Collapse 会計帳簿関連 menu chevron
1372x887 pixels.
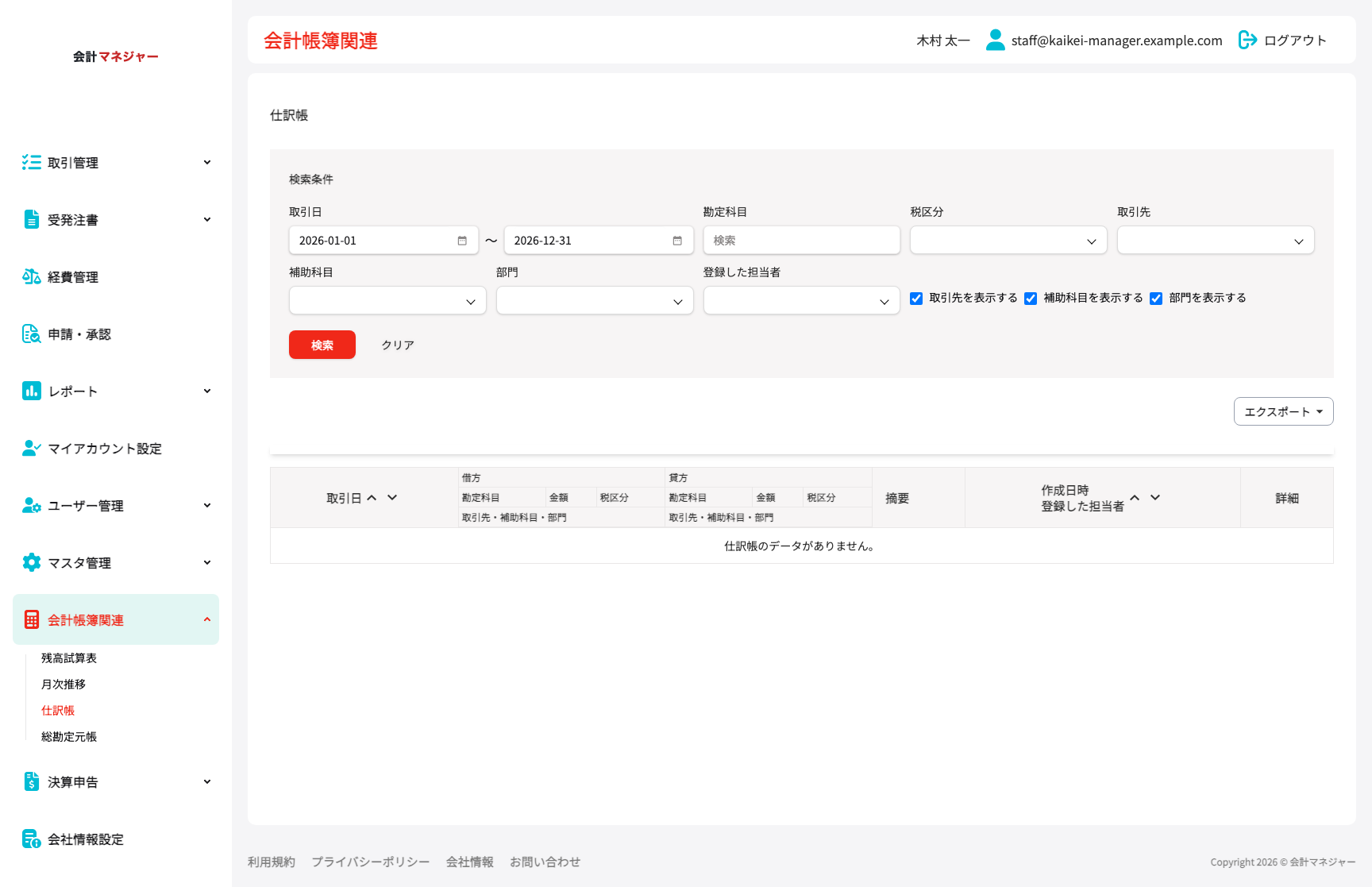coord(207,619)
